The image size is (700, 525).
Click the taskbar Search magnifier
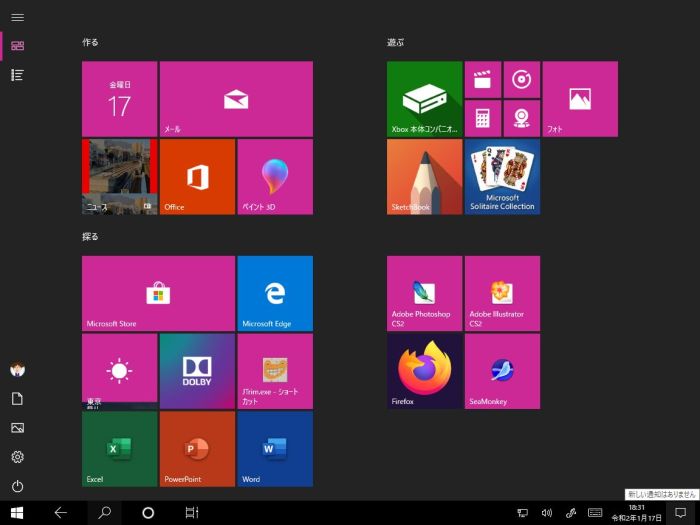click(x=104, y=513)
